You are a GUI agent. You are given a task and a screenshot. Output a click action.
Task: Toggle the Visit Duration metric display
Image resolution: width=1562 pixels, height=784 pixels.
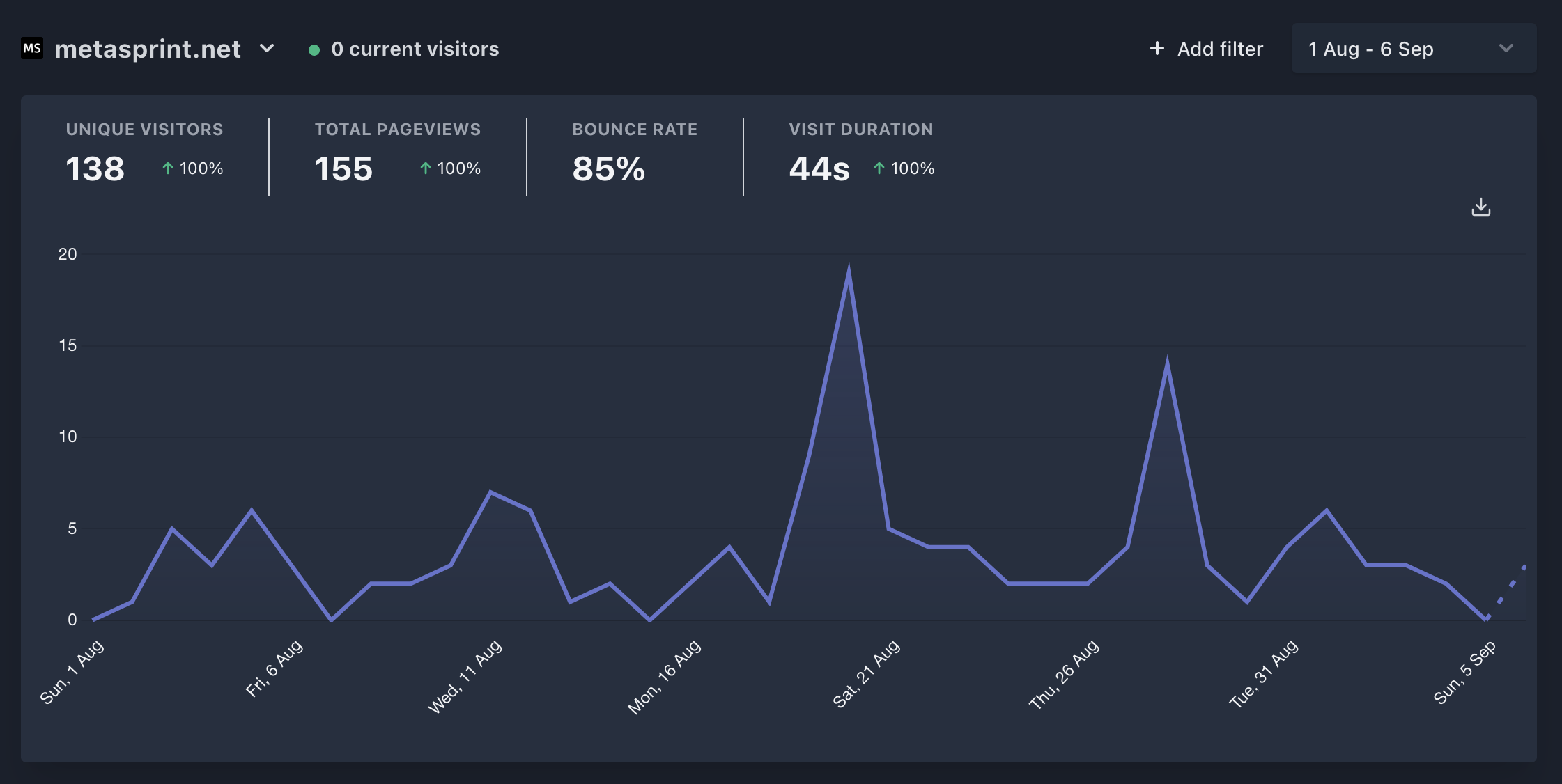861,150
